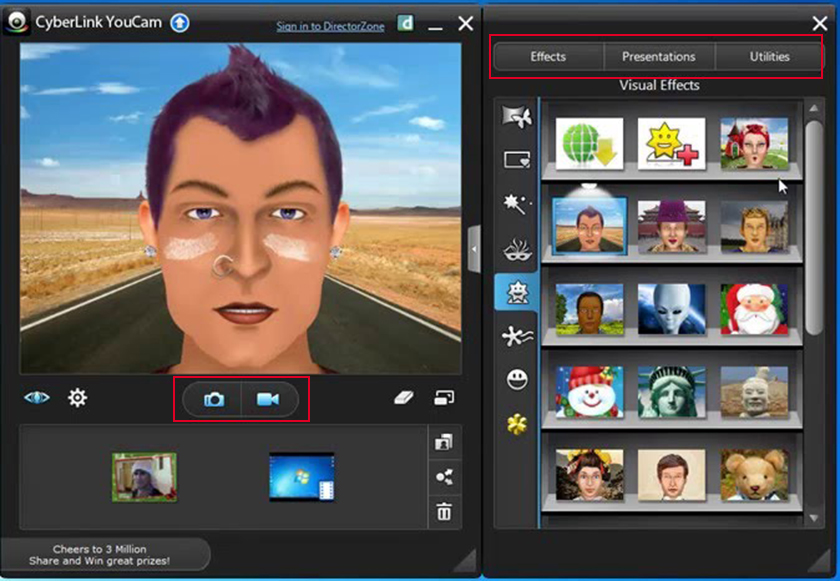Open the Effects tab

[x=547, y=57]
